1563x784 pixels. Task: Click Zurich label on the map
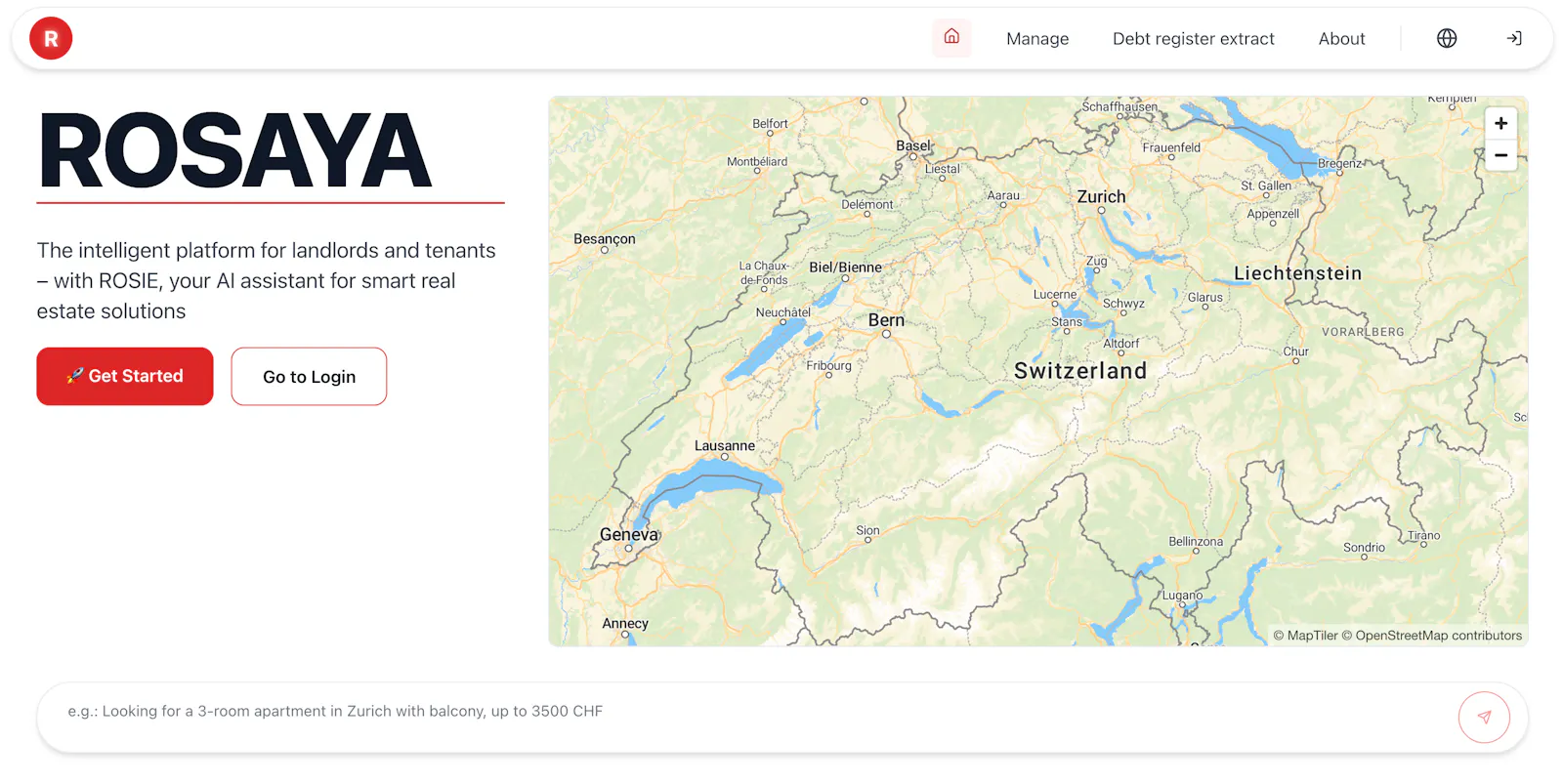[1101, 196]
